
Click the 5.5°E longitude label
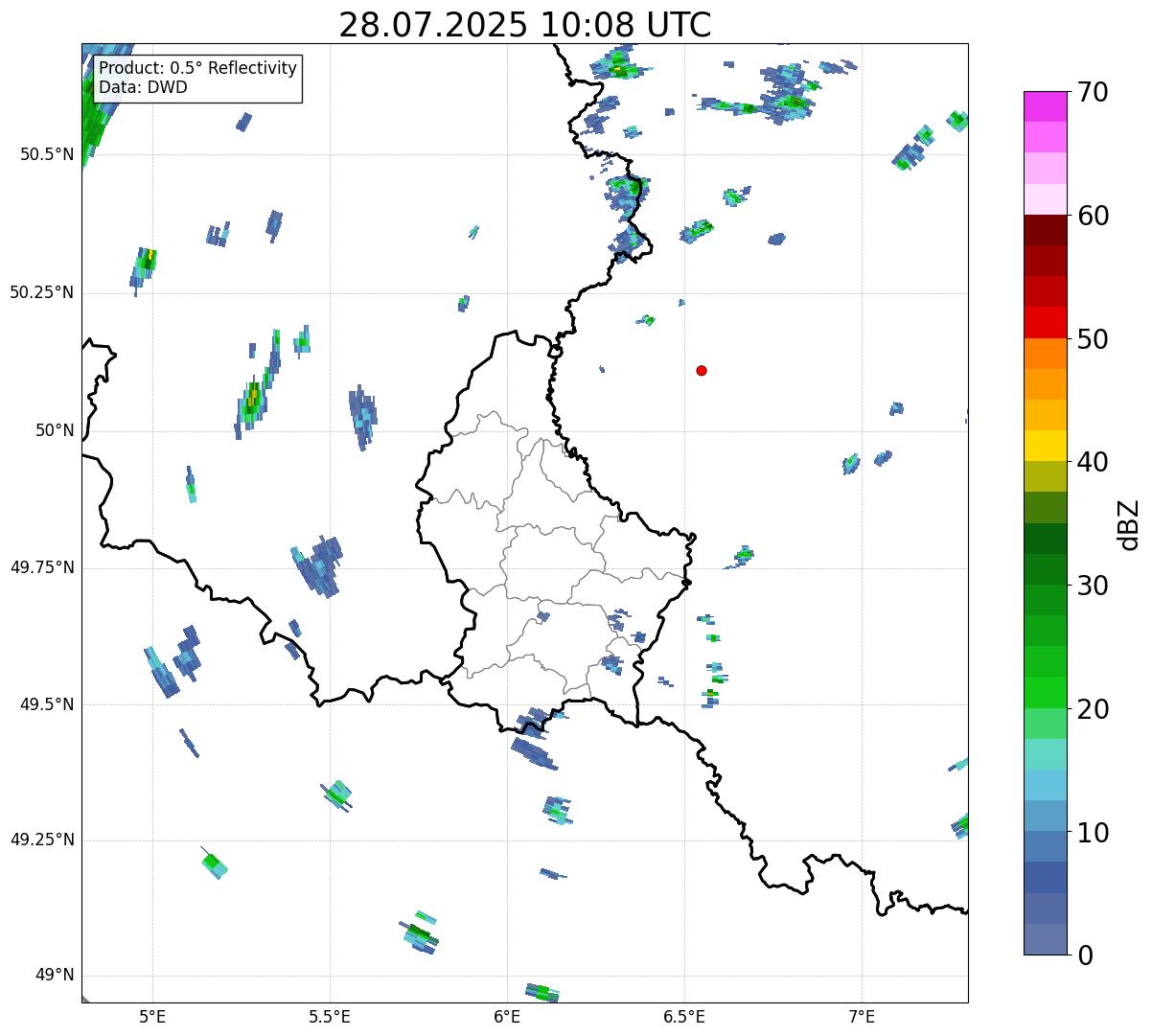point(330,1016)
